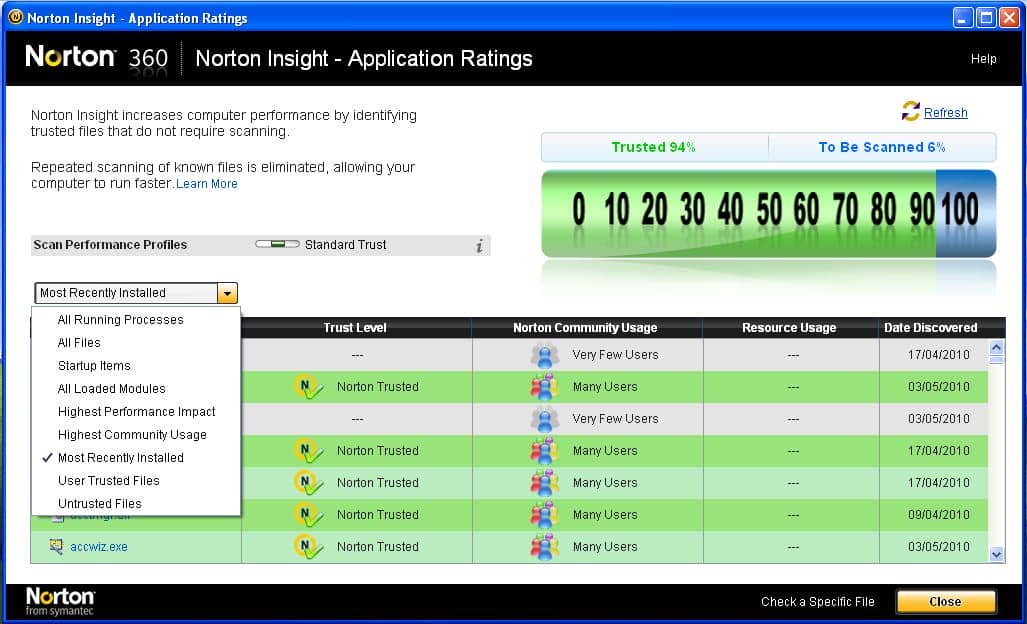The image size is (1027, 624).
Task: Open Help in the header
Action: click(x=983, y=58)
